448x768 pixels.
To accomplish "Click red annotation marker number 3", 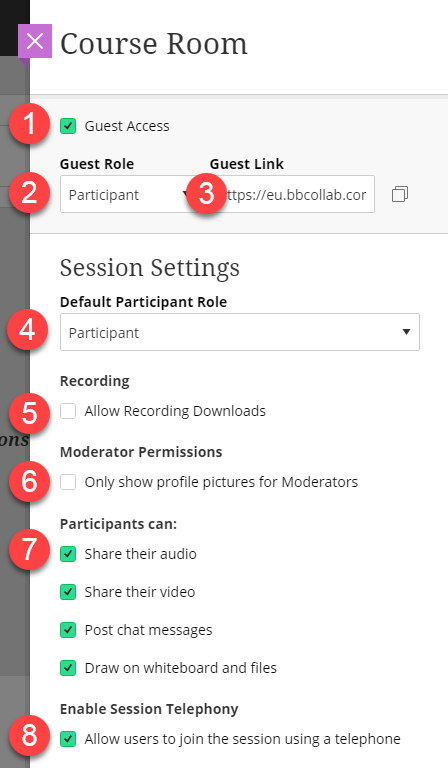I will 207,193.
